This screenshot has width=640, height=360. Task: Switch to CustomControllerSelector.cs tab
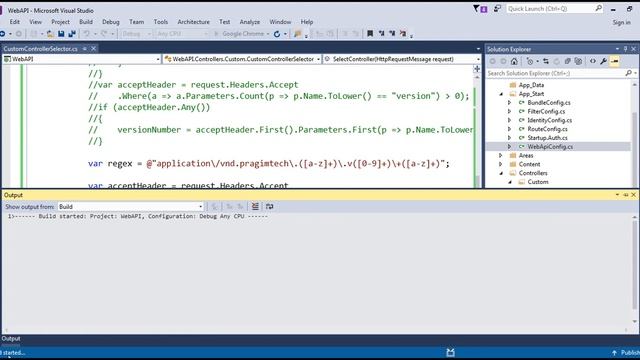[40, 49]
